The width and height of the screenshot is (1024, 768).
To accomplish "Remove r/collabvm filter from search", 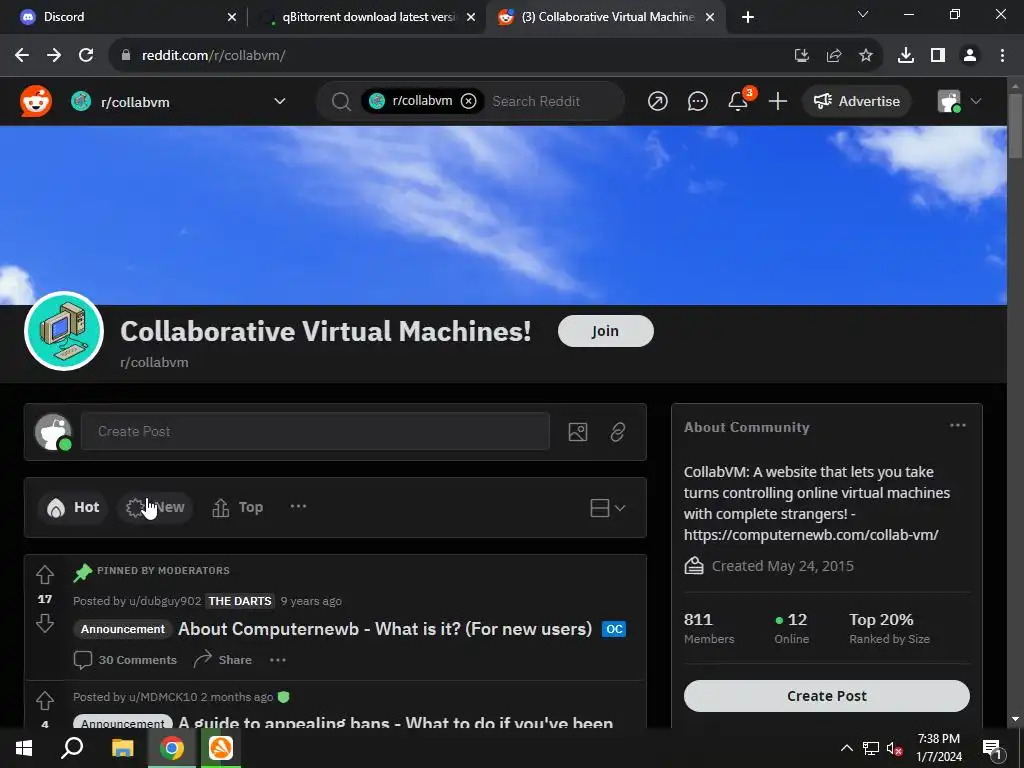I will 468,101.
